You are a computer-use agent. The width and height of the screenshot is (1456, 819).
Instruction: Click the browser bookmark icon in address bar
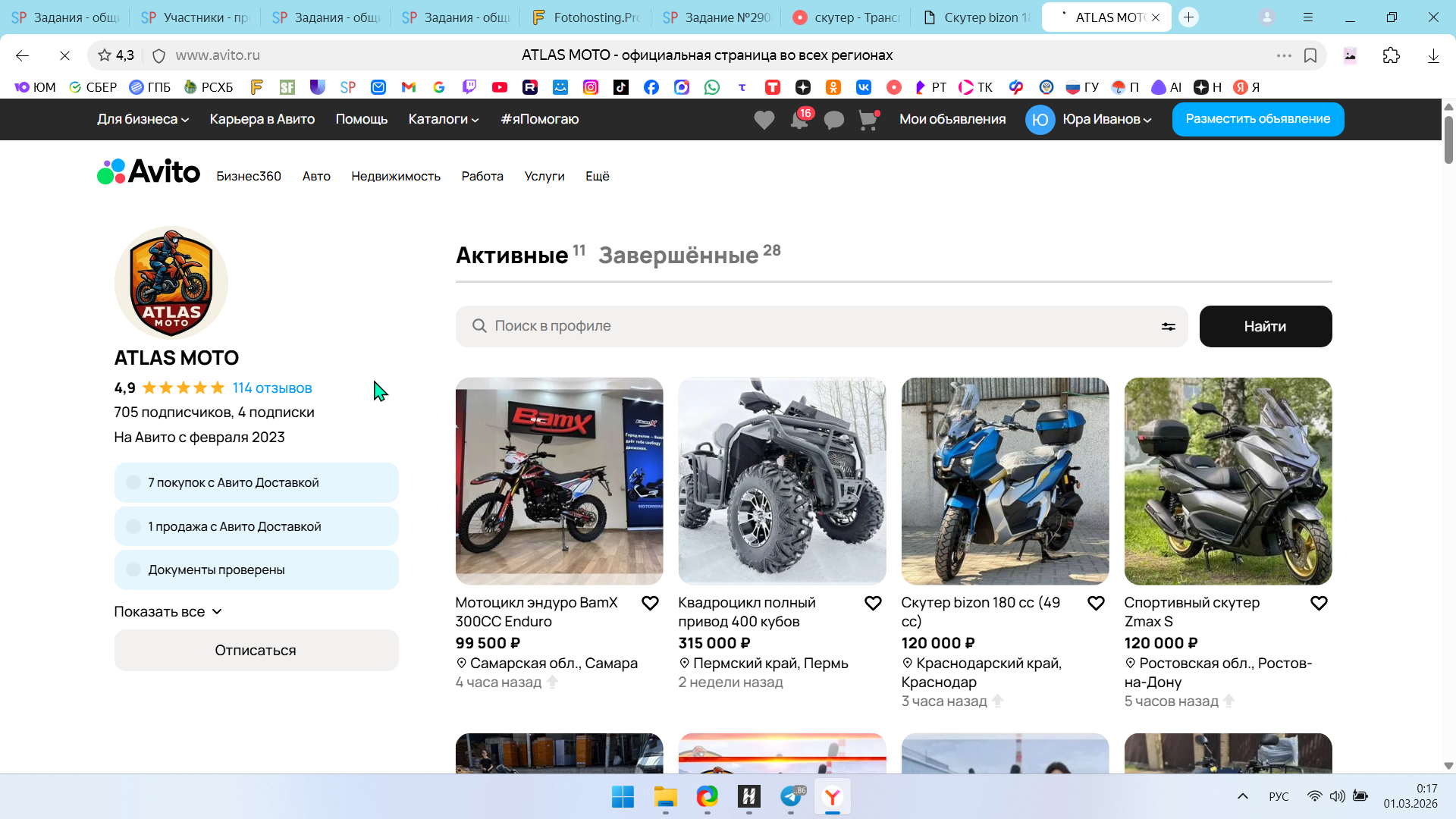[x=1310, y=55]
